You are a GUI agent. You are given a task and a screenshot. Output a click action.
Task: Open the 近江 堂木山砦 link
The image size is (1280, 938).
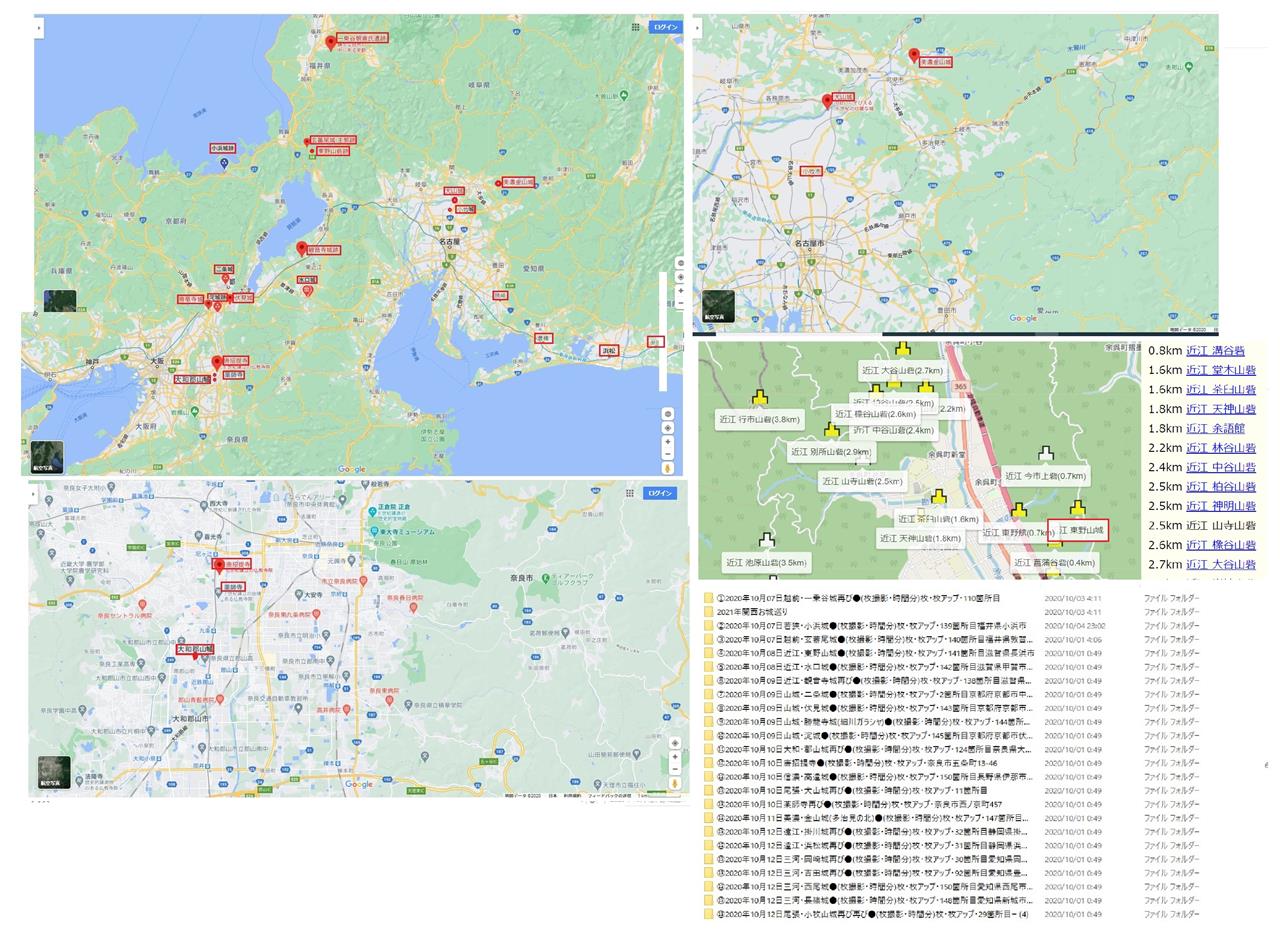[x=1221, y=370]
